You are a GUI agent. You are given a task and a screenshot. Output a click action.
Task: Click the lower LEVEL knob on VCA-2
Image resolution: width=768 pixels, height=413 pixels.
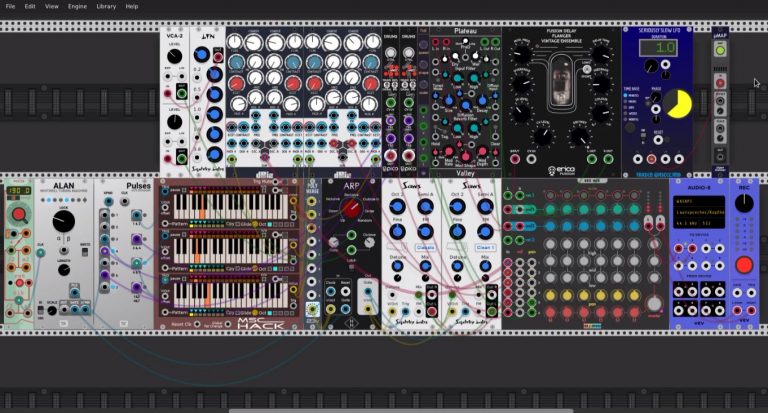coord(174,121)
